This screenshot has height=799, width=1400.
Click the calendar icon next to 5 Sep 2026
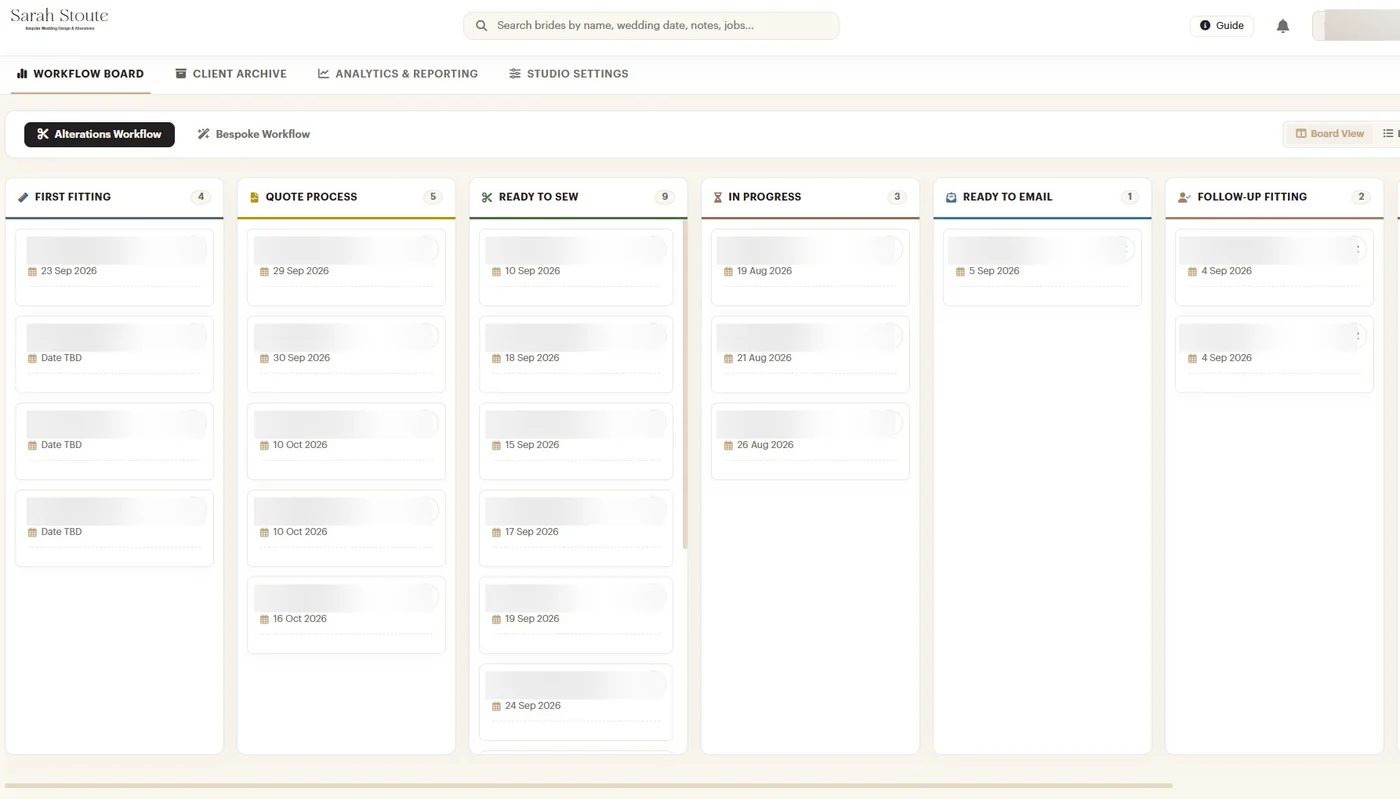tap(960, 271)
